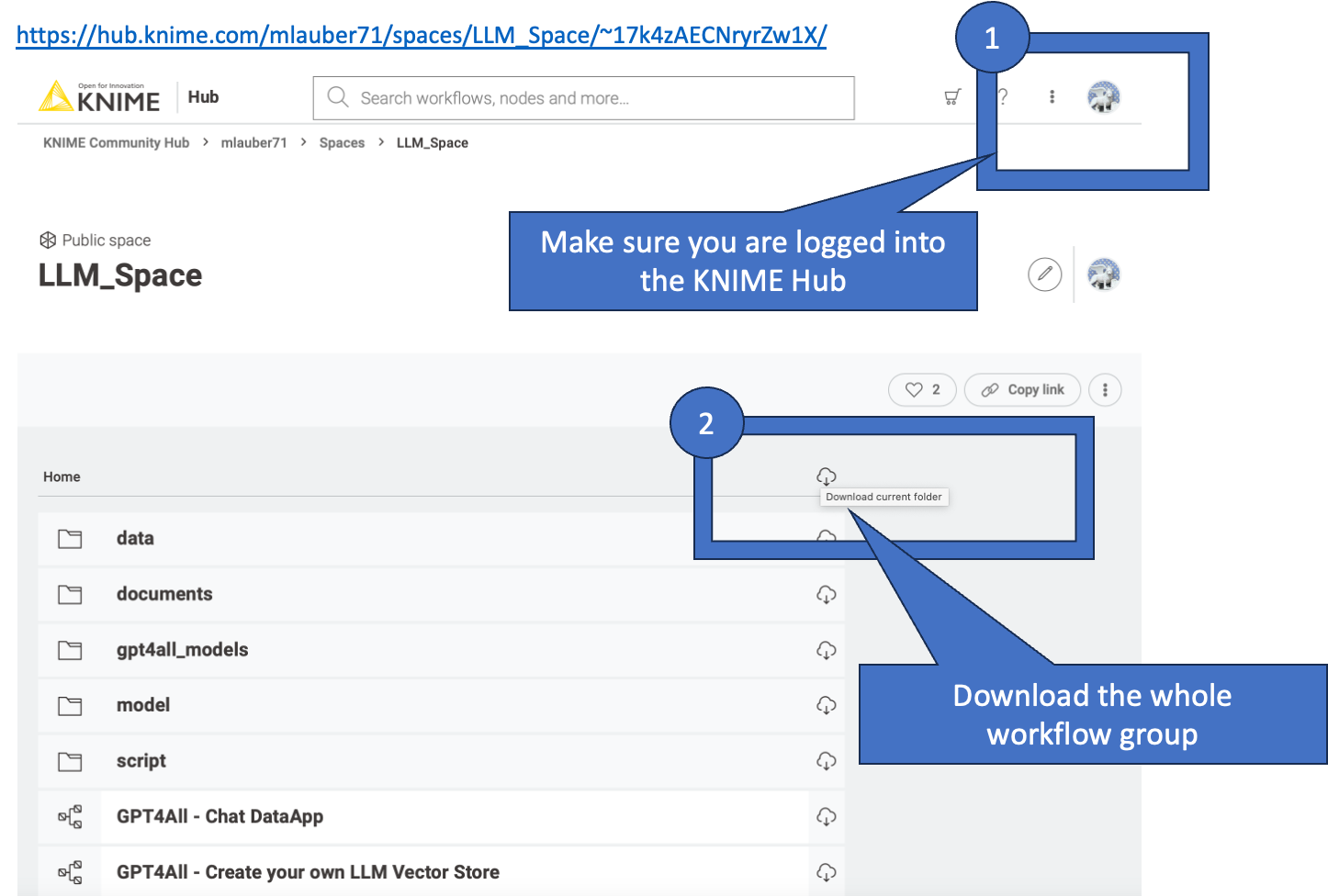
Task: Open the user avatar in the header
Action: (x=1103, y=96)
